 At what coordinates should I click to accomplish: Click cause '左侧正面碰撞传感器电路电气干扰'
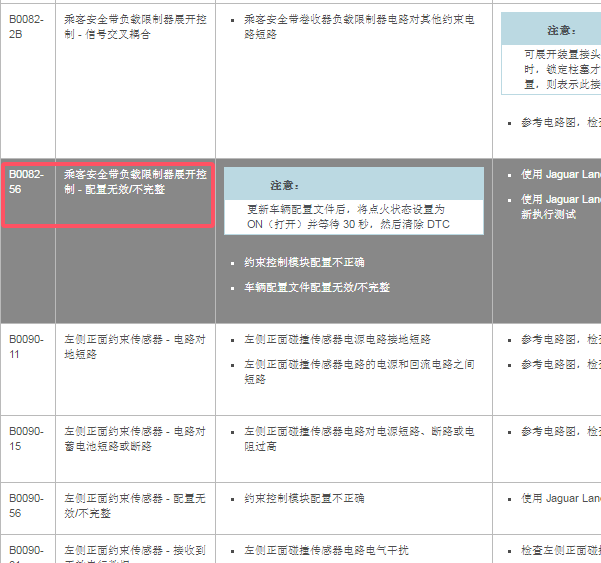pos(326,550)
